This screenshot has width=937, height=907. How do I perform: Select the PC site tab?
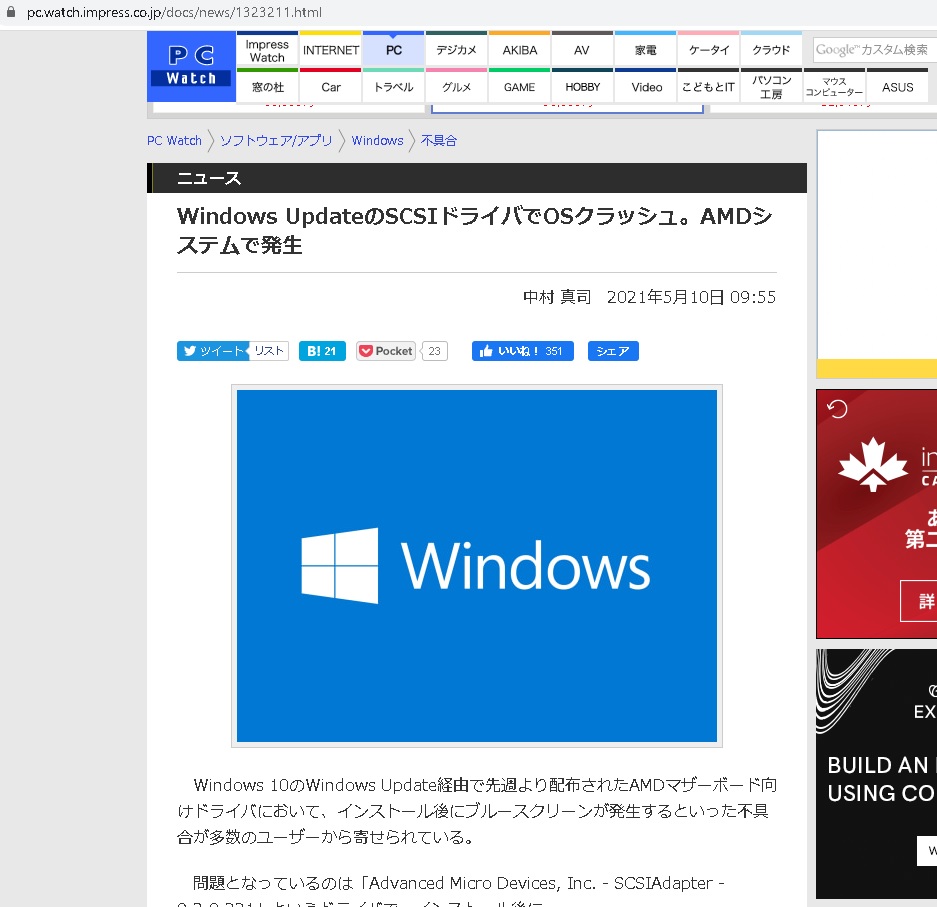click(394, 50)
